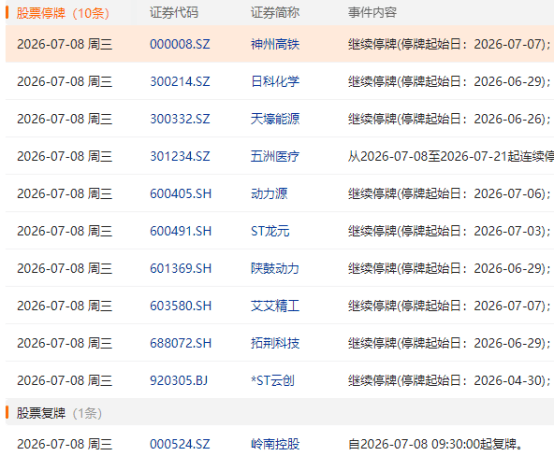Click the 证券简称 column header
This screenshot has height=457, width=554.
point(275,13)
